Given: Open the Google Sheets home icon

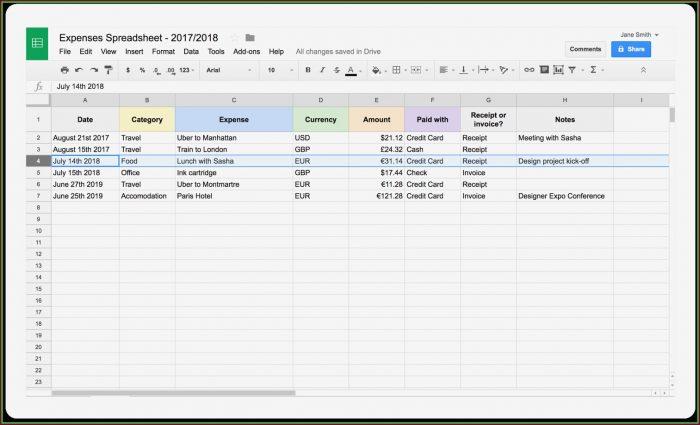Looking at the screenshot, I should pos(37,43).
